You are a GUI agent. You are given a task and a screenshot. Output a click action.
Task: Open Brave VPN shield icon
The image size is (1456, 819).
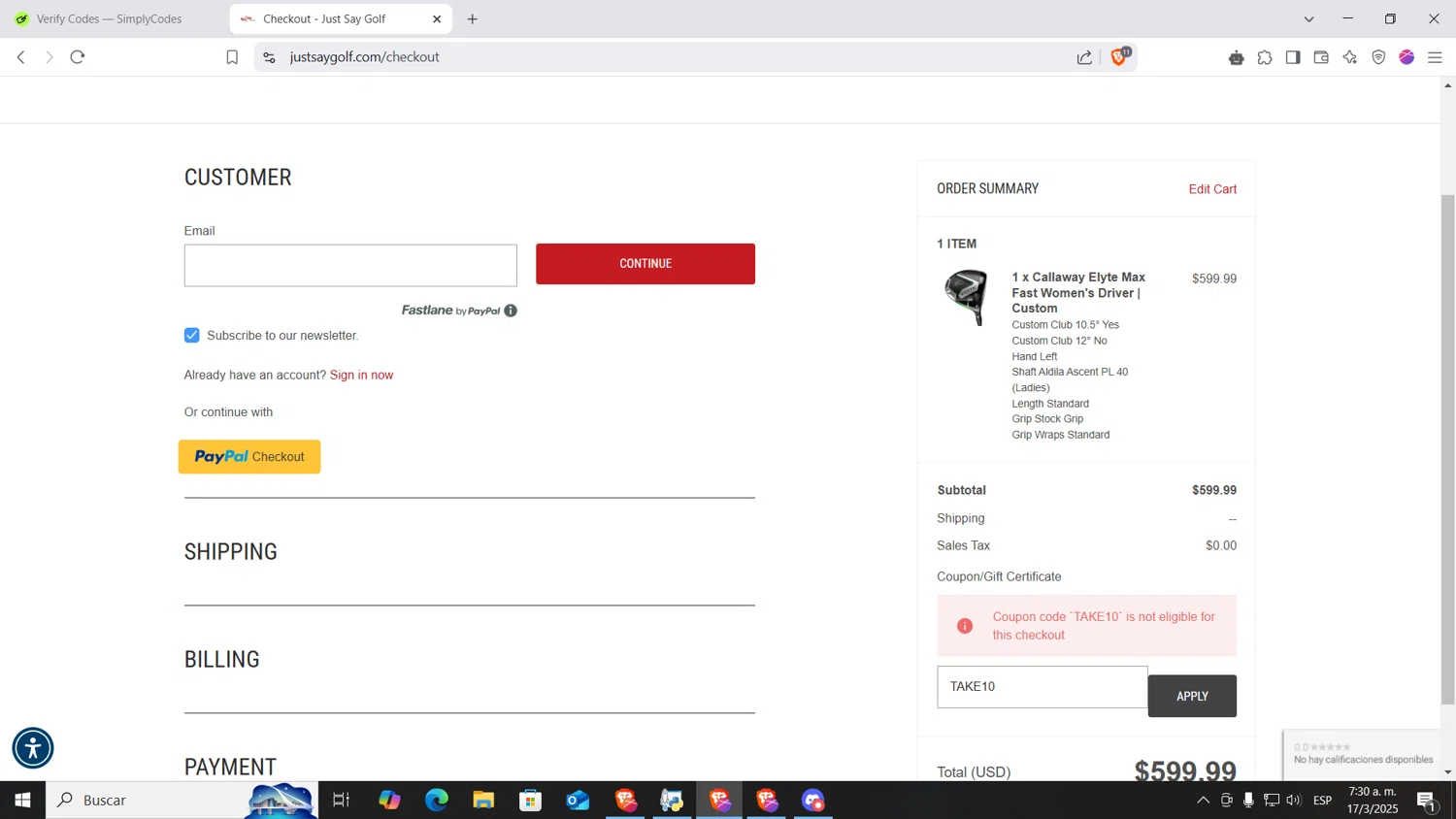1378,57
